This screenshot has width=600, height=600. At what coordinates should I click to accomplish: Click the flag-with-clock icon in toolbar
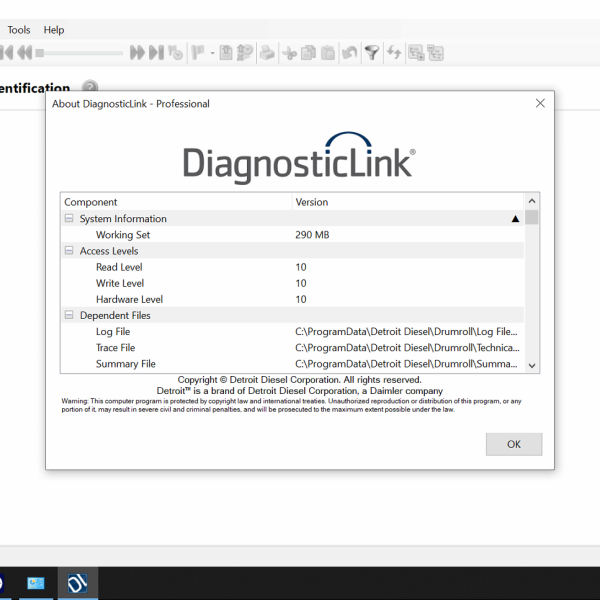176,52
